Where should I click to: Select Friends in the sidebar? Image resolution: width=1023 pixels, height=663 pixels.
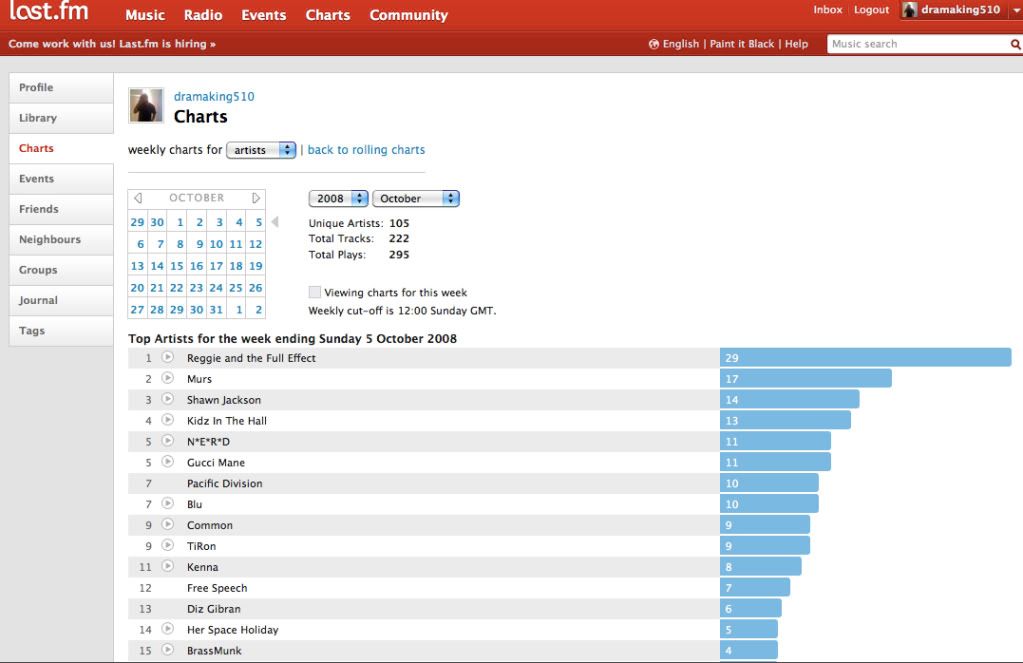(61, 209)
